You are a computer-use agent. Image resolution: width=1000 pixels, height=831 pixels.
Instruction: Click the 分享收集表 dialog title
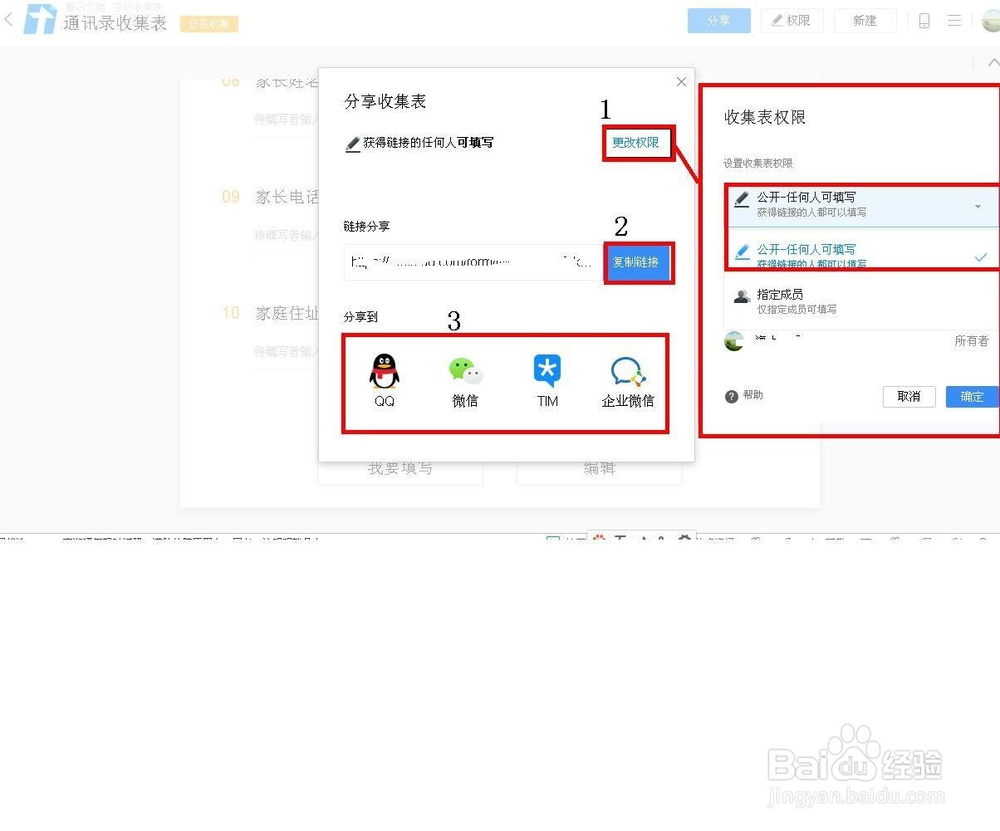pyautogui.click(x=385, y=101)
